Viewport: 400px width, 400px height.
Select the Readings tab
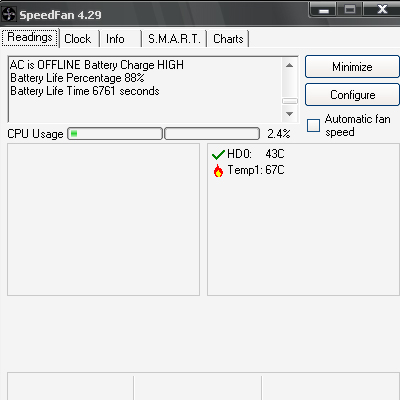[x=30, y=37]
